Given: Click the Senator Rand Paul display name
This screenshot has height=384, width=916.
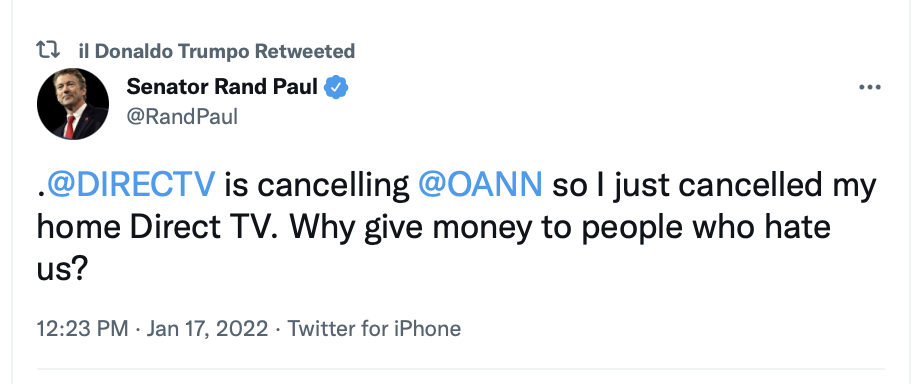Looking at the screenshot, I should click(222, 87).
